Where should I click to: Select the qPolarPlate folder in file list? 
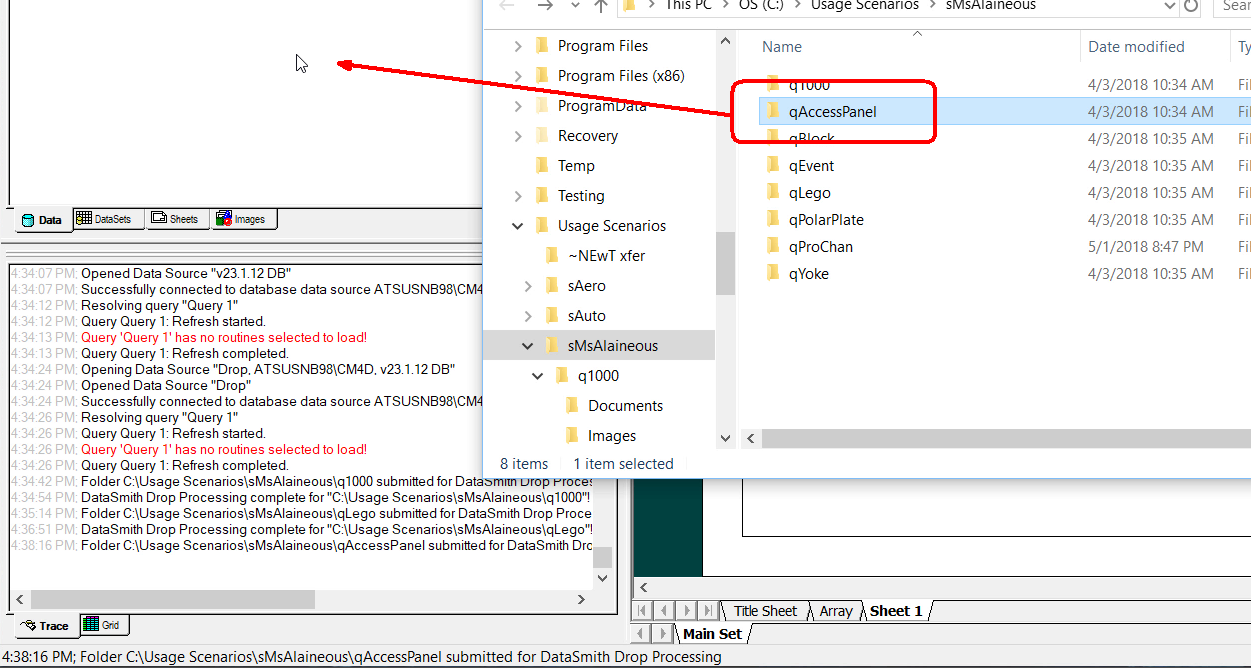coord(825,220)
